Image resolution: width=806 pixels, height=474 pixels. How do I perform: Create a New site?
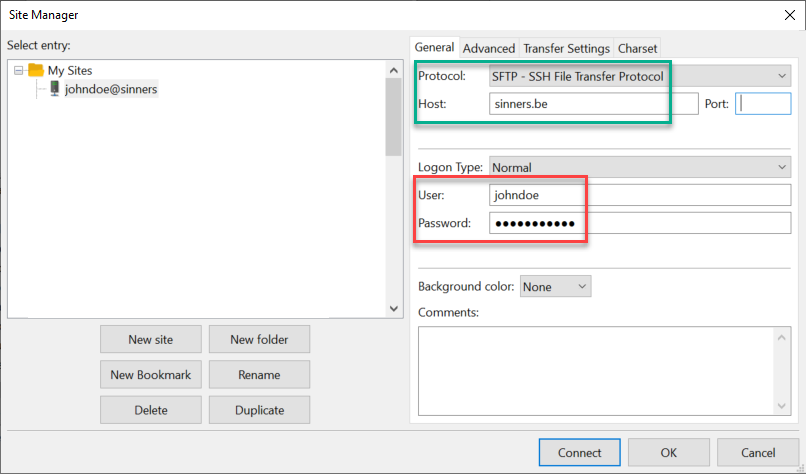150,340
